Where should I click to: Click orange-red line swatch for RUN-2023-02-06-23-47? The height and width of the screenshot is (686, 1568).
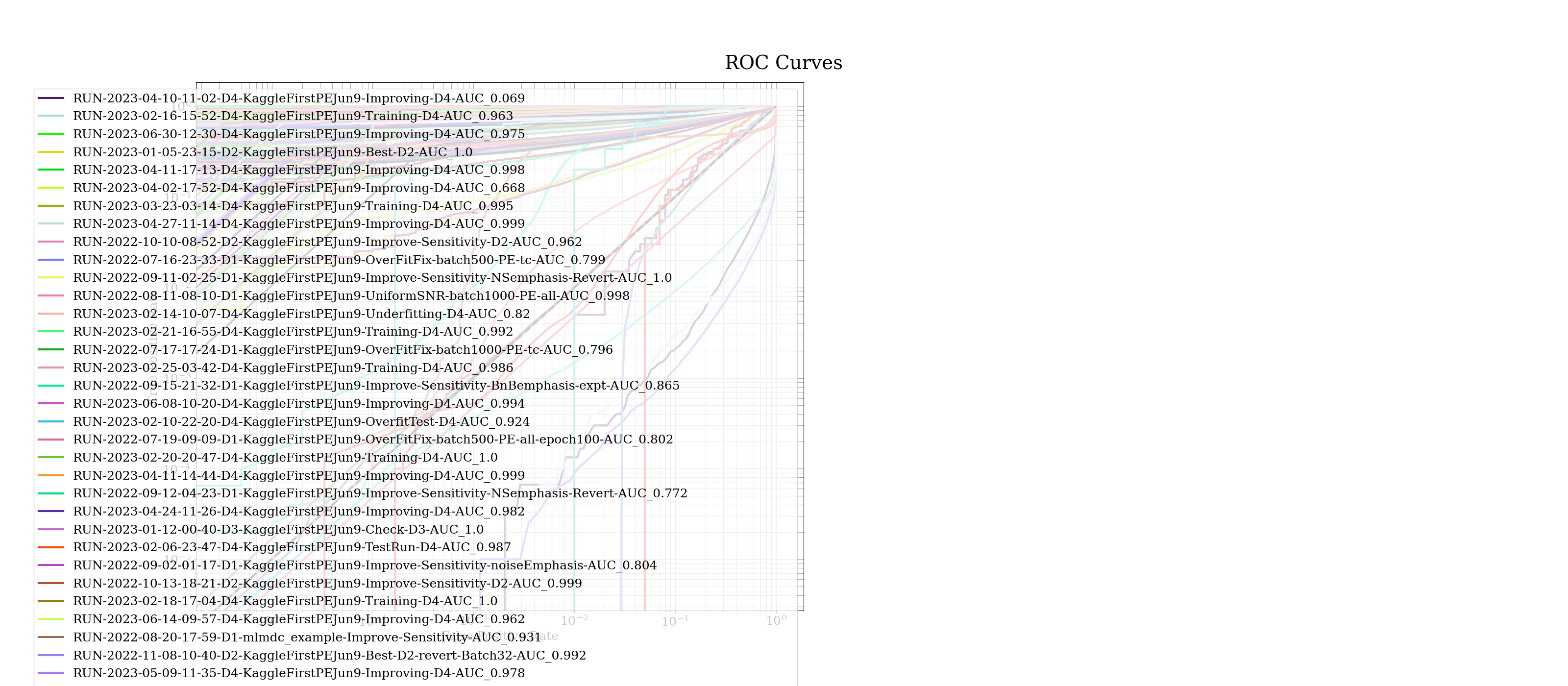coord(51,547)
